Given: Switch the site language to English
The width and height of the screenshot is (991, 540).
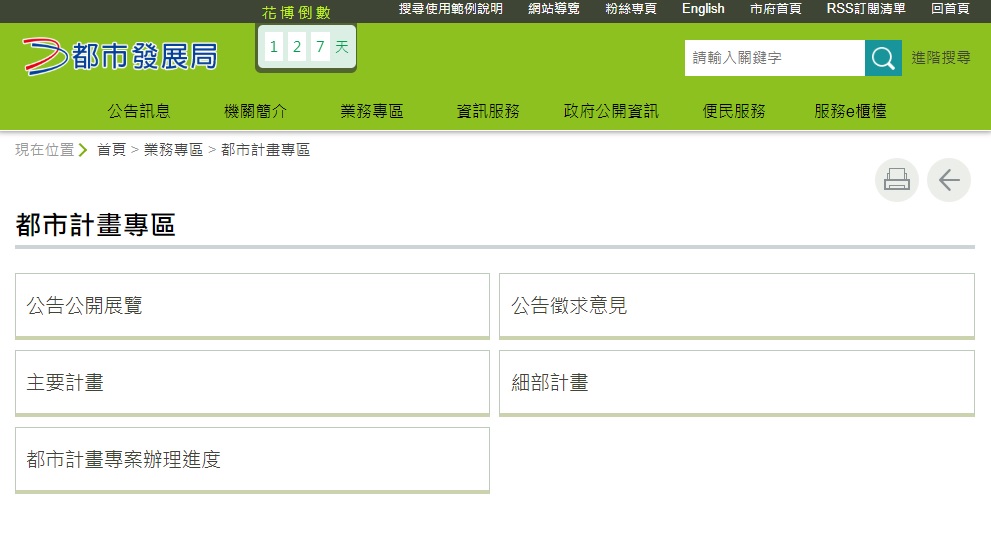Looking at the screenshot, I should (x=703, y=9).
